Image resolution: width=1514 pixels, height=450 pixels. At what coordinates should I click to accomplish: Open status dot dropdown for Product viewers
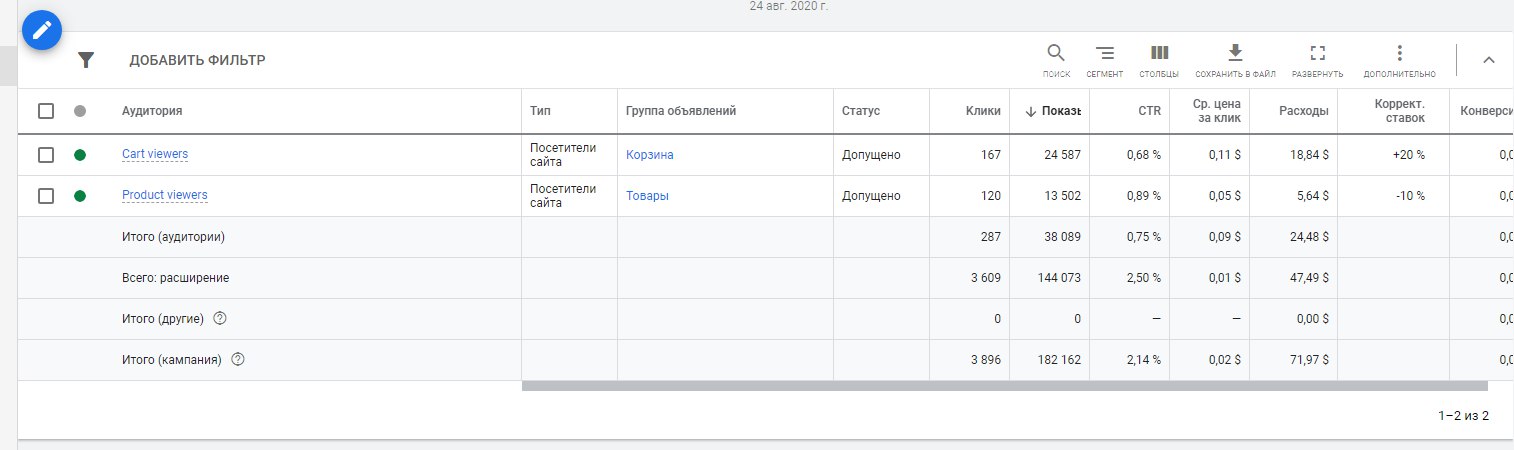click(80, 196)
